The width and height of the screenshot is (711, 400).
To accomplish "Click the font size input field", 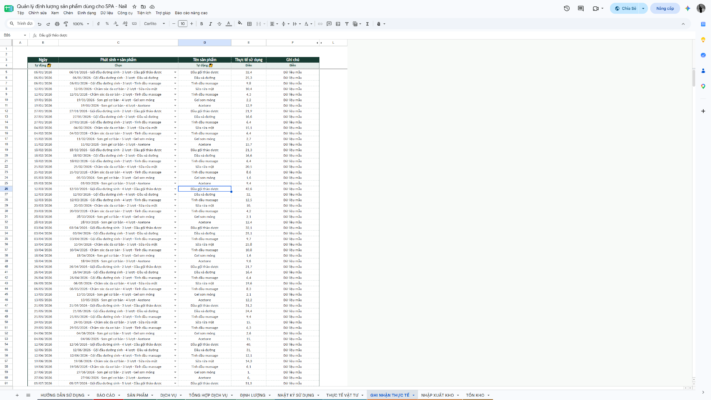I will (183, 24).
